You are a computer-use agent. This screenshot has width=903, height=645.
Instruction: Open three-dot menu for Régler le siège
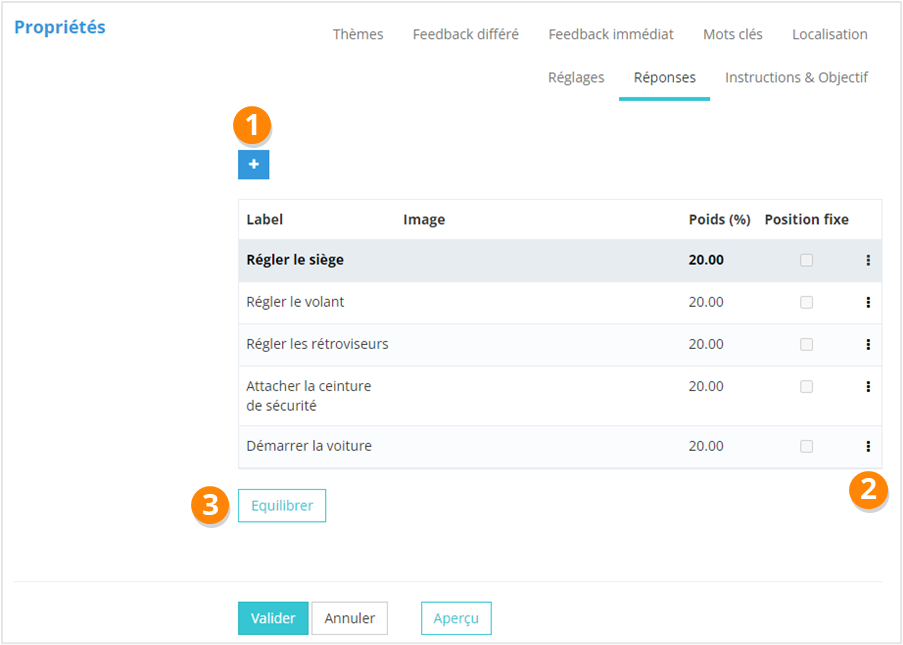(x=867, y=260)
